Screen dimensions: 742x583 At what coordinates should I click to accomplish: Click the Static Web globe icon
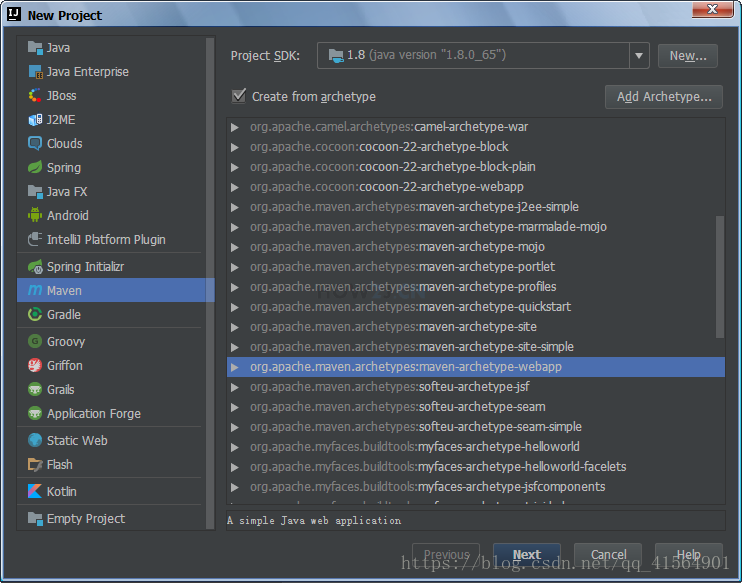click(35, 440)
